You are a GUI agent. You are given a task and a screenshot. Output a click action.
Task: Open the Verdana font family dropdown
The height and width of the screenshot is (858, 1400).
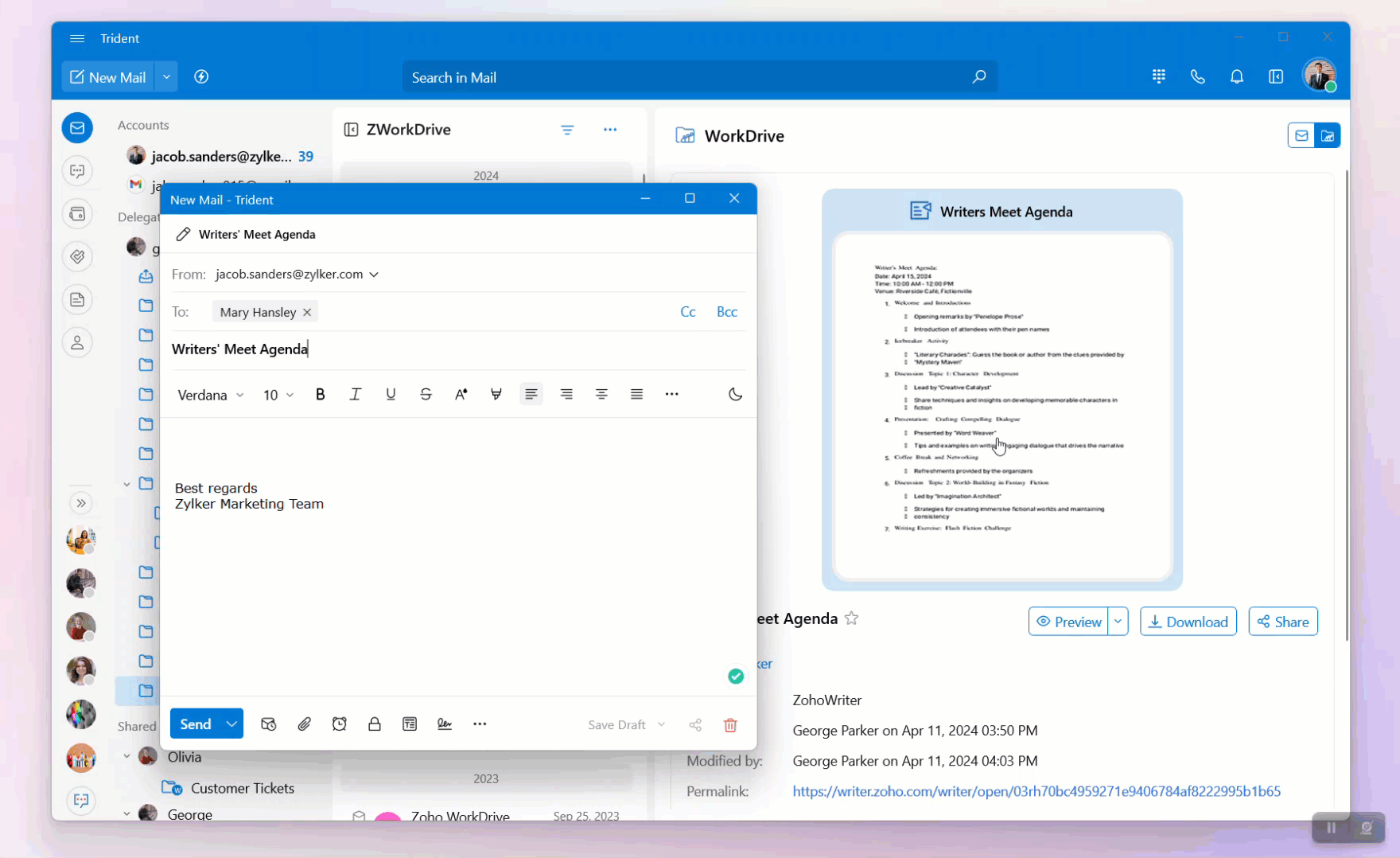click(x=210, y=395)
